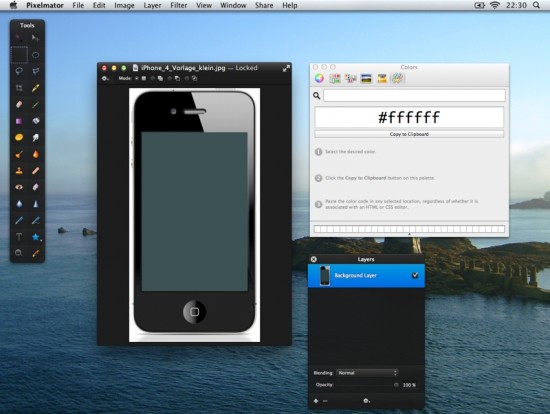Close the Layers palette
This screenshot has height=414, width=550.
[314, 259]
